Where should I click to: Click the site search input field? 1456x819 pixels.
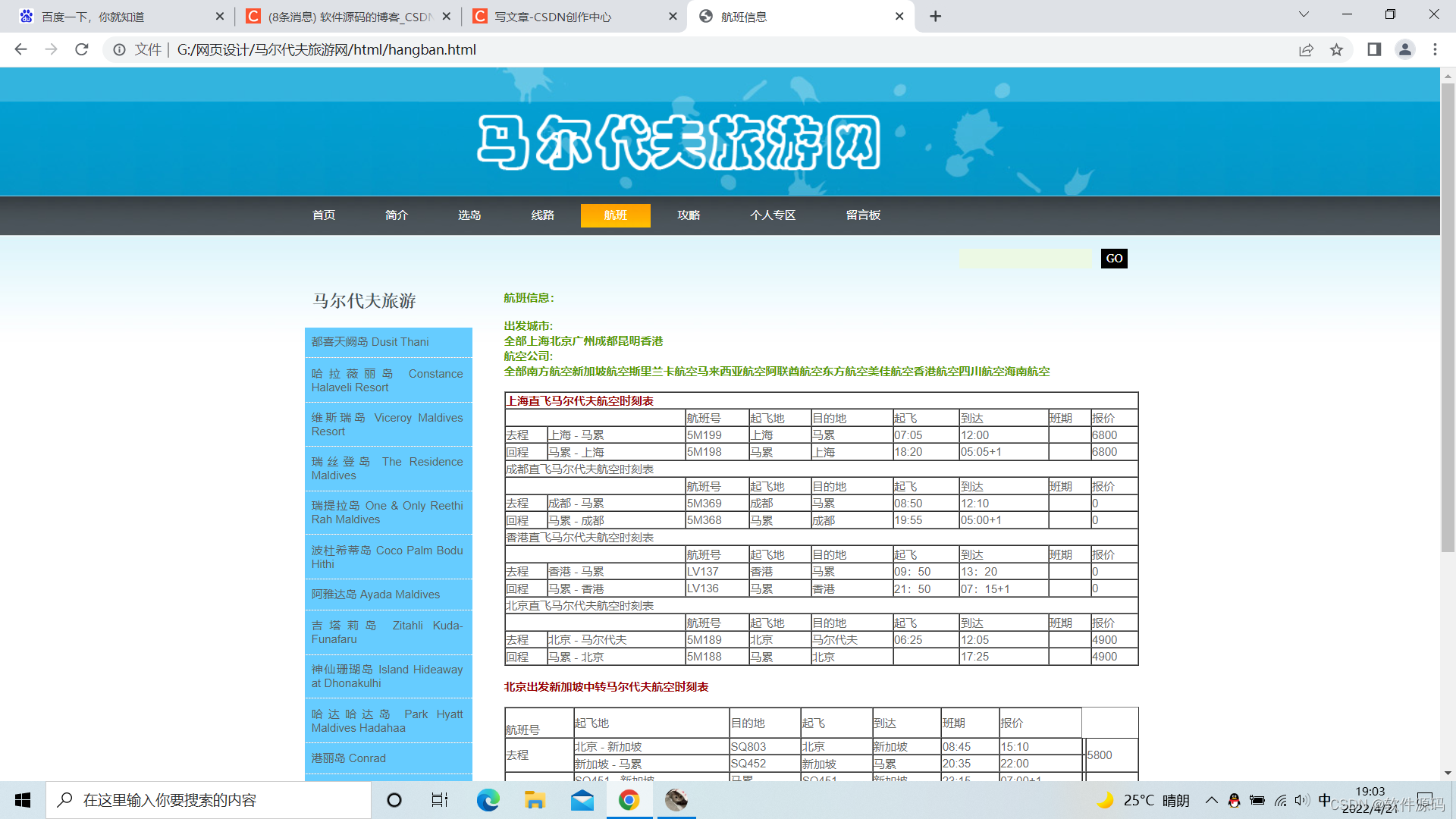[x=1025, y=259]
